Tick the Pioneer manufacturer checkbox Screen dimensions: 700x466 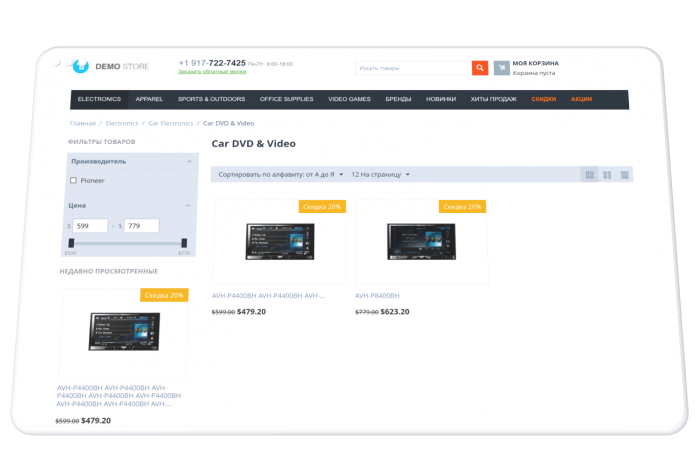pyautogui.click(x=74, y=180)
